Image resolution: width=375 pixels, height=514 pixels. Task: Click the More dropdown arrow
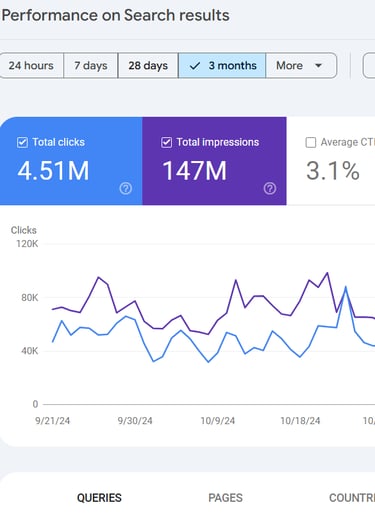coord(318,65)
